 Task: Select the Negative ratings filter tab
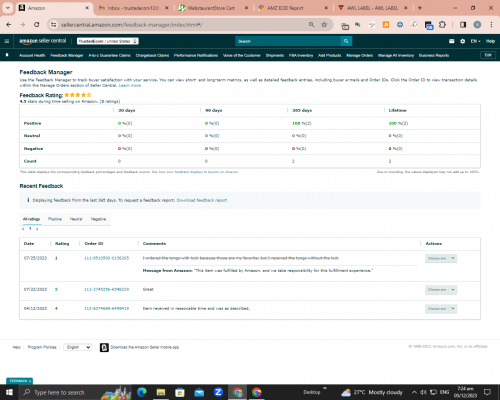[98, 219]
